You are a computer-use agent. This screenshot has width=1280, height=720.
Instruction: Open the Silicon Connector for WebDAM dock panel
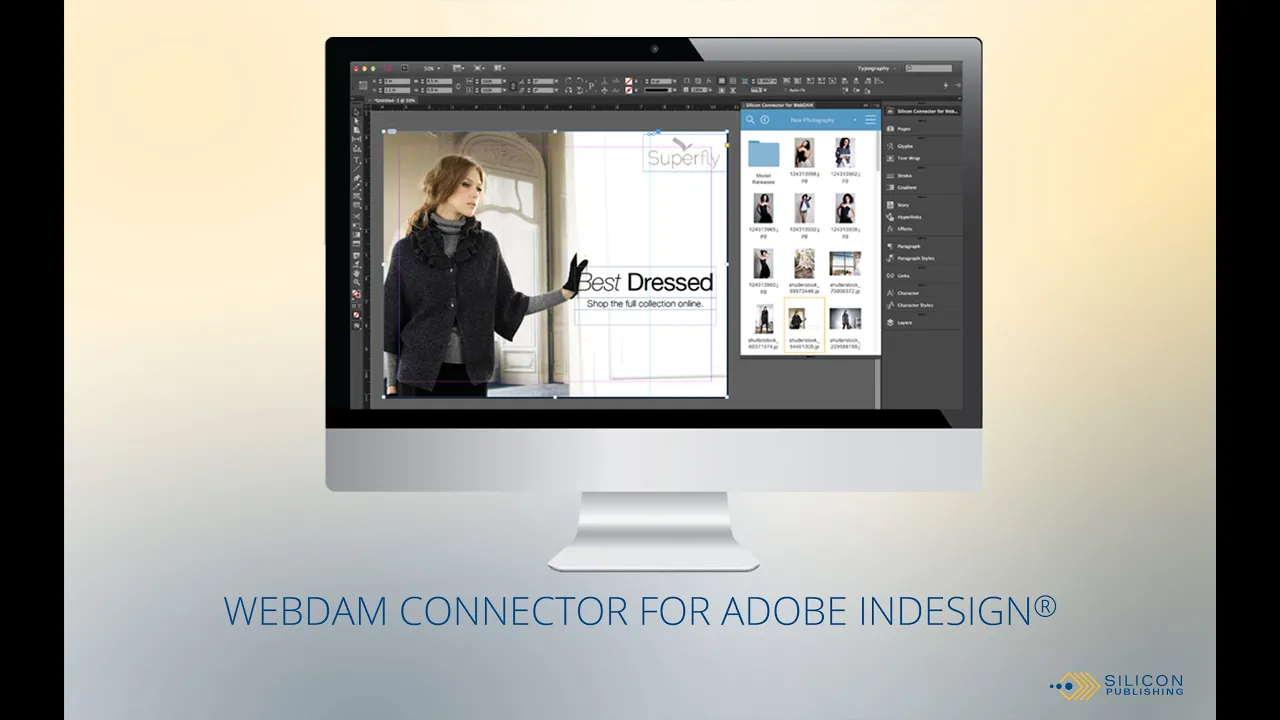pyautogui.click(x=922, y=111)
